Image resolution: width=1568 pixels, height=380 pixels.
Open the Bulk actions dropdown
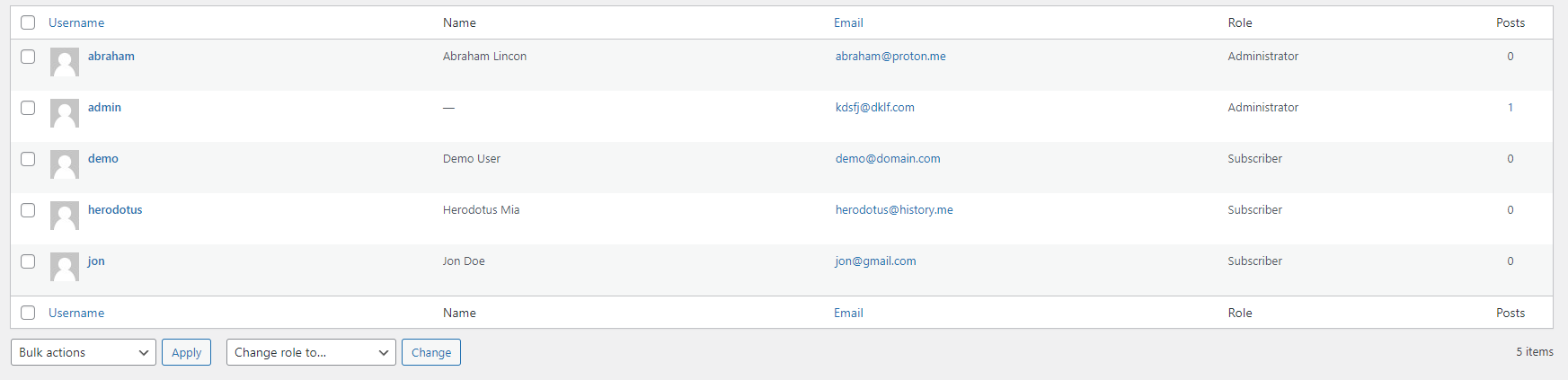pos(84,352)
